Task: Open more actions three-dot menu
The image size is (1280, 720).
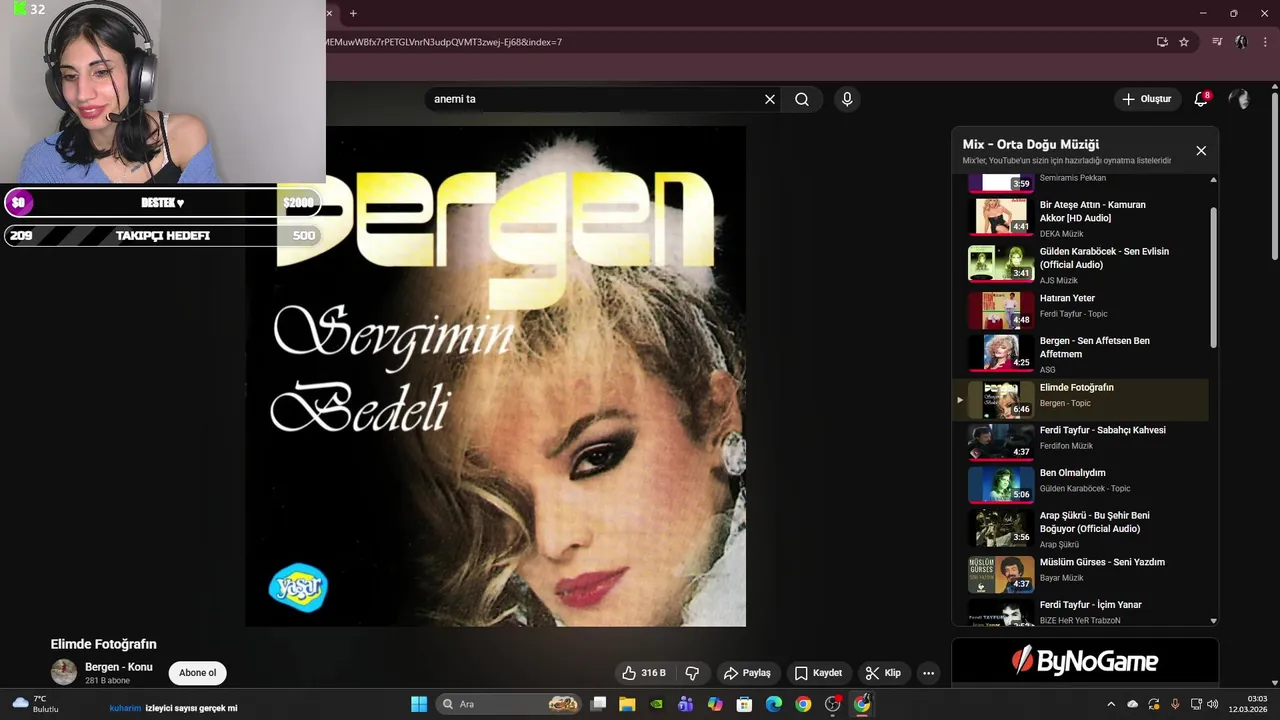Action: [928, 673]
